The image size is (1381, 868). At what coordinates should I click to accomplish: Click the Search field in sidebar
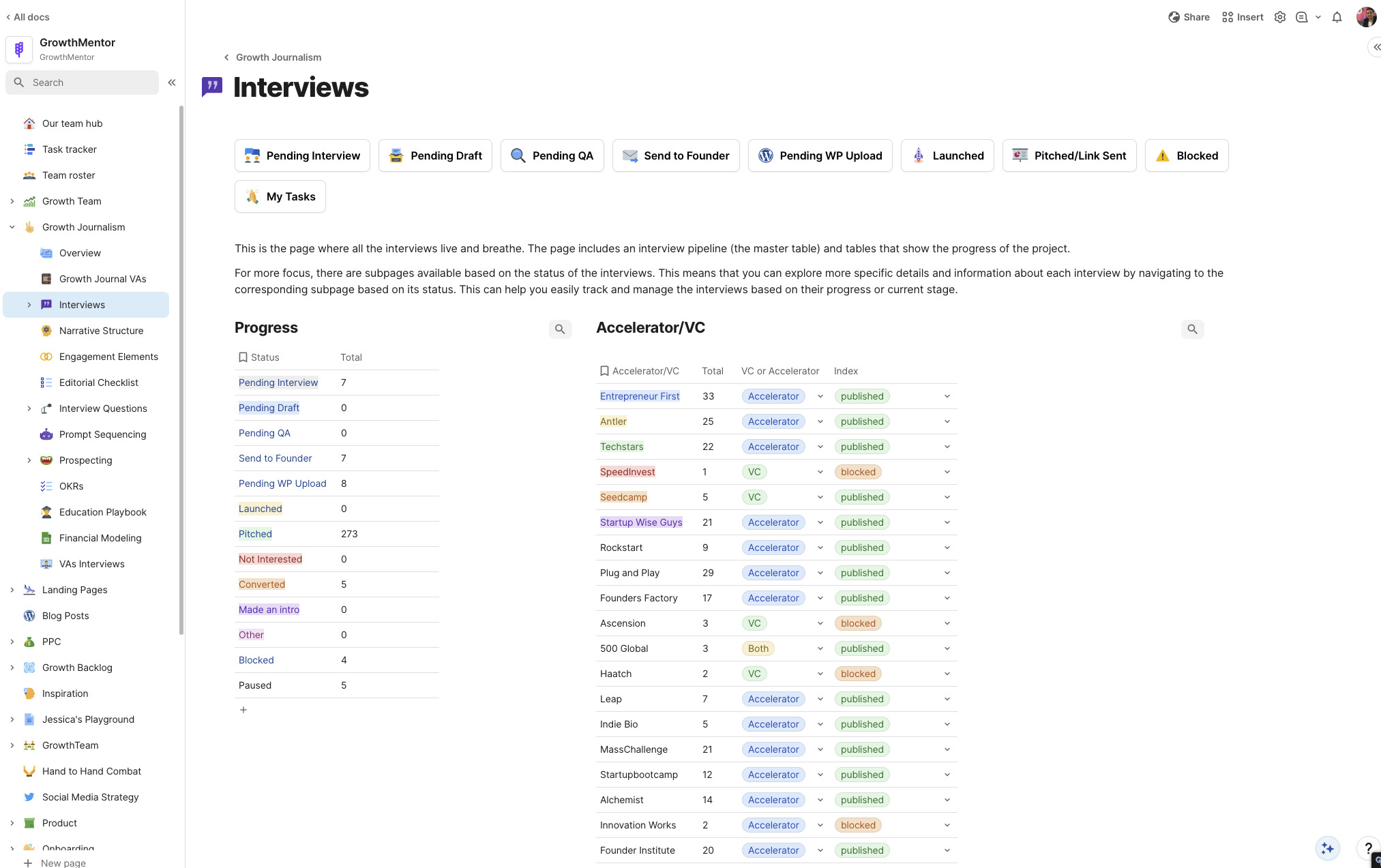click(82, 83)
